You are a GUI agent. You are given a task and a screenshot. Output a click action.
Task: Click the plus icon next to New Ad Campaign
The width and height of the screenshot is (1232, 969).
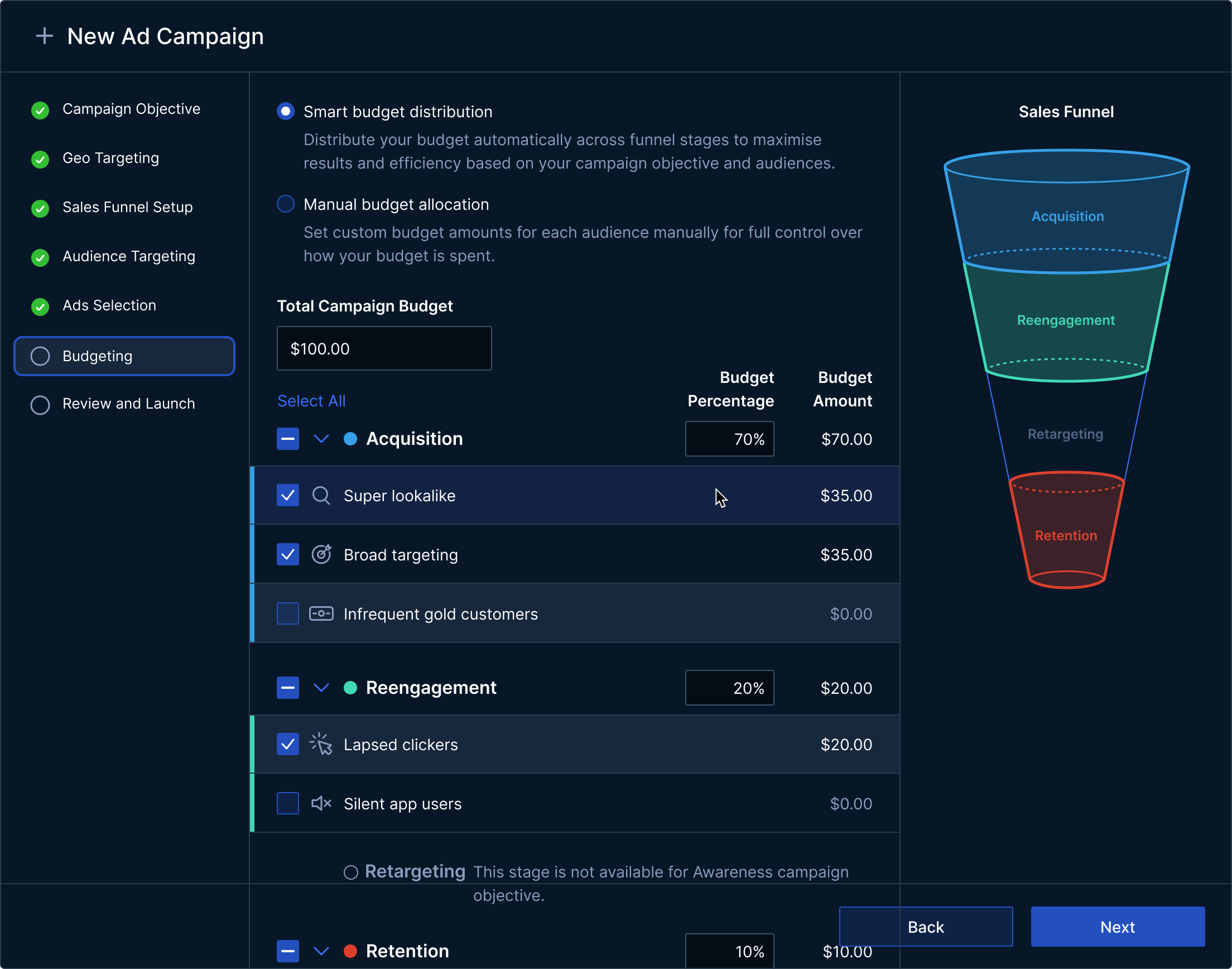[x=44, y=36]
